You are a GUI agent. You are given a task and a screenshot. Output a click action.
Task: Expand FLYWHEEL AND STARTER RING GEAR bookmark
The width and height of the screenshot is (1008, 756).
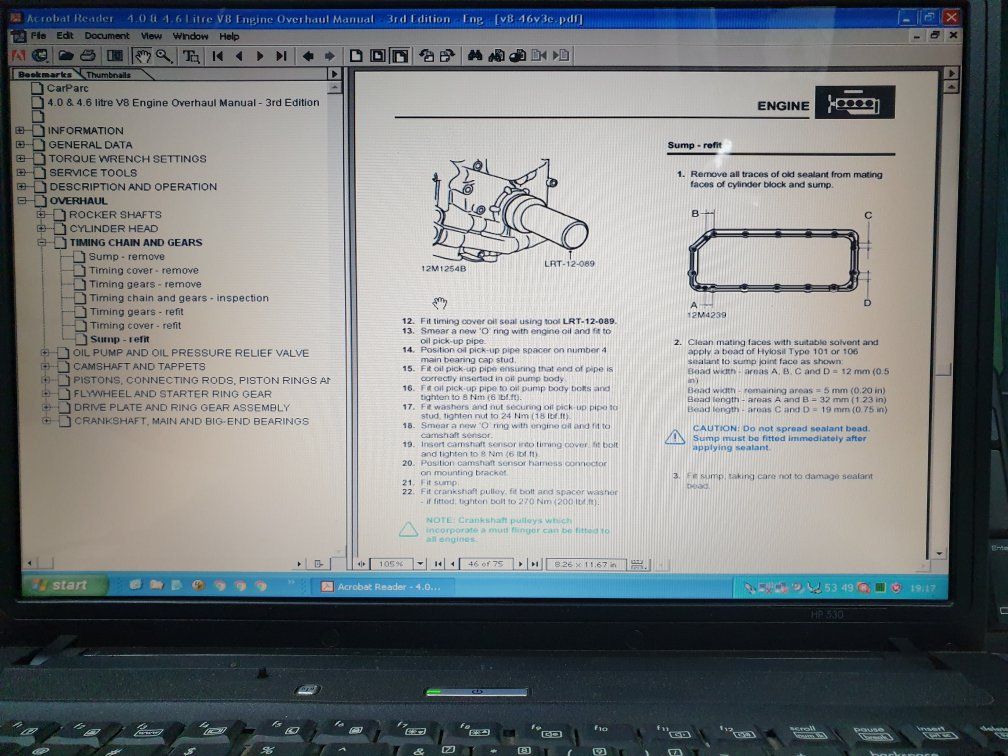46,394
